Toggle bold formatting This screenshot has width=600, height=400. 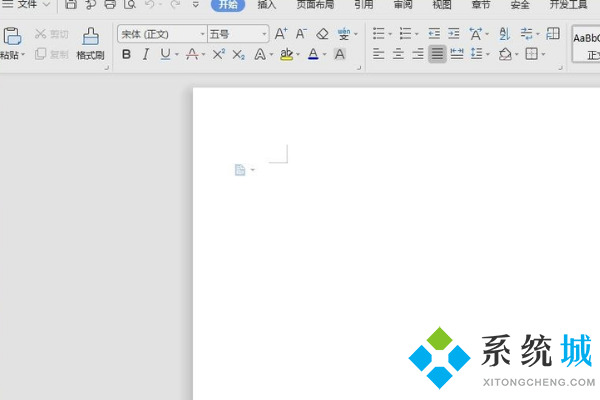[126, 54]
